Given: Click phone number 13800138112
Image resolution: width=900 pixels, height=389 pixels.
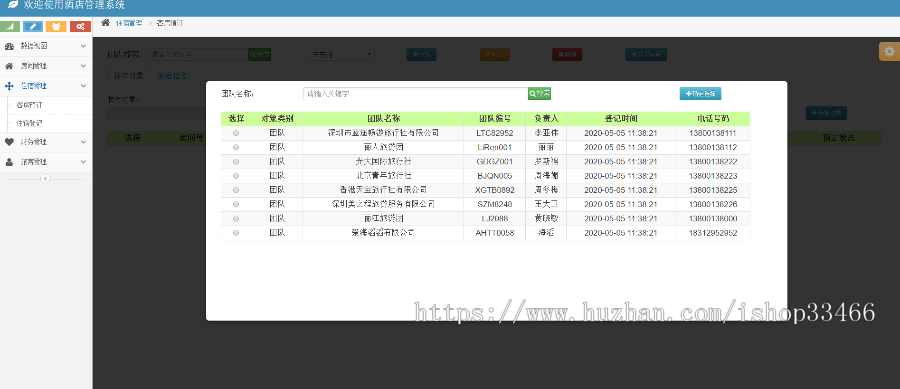Looking at the screenshot, I should click(713, 147).
